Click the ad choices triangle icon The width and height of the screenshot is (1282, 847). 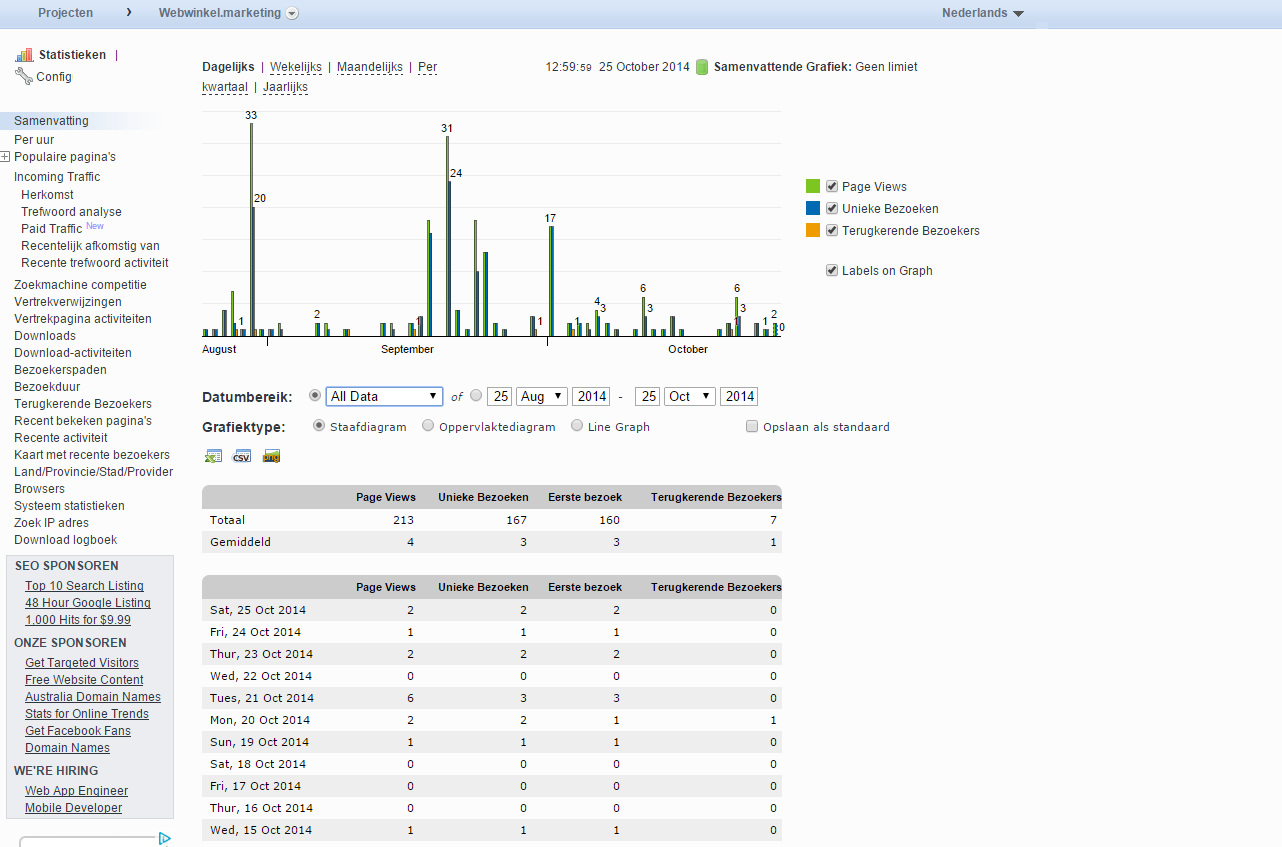[x=165, y=839]
